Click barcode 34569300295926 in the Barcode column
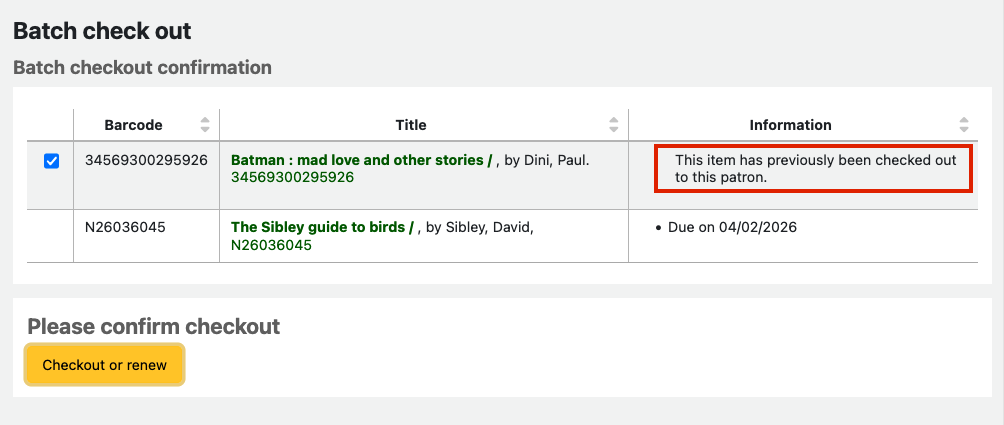 [x=146, y=160]
